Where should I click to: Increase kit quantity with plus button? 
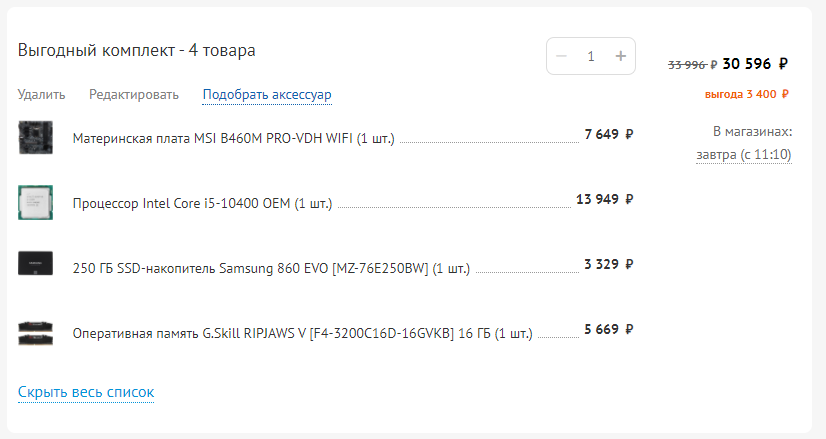pos(620,56)
